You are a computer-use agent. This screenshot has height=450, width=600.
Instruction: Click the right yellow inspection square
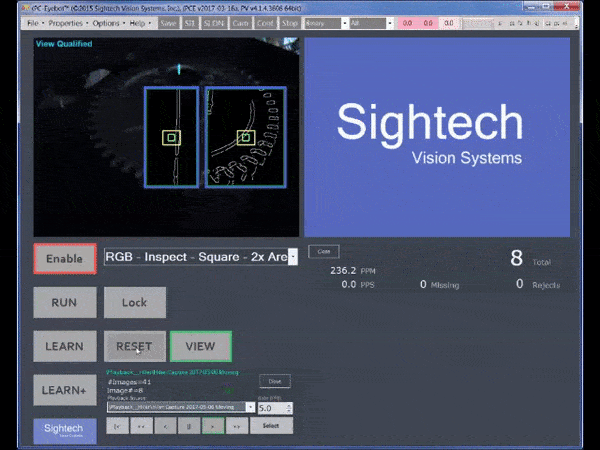(x=246, y=138)
